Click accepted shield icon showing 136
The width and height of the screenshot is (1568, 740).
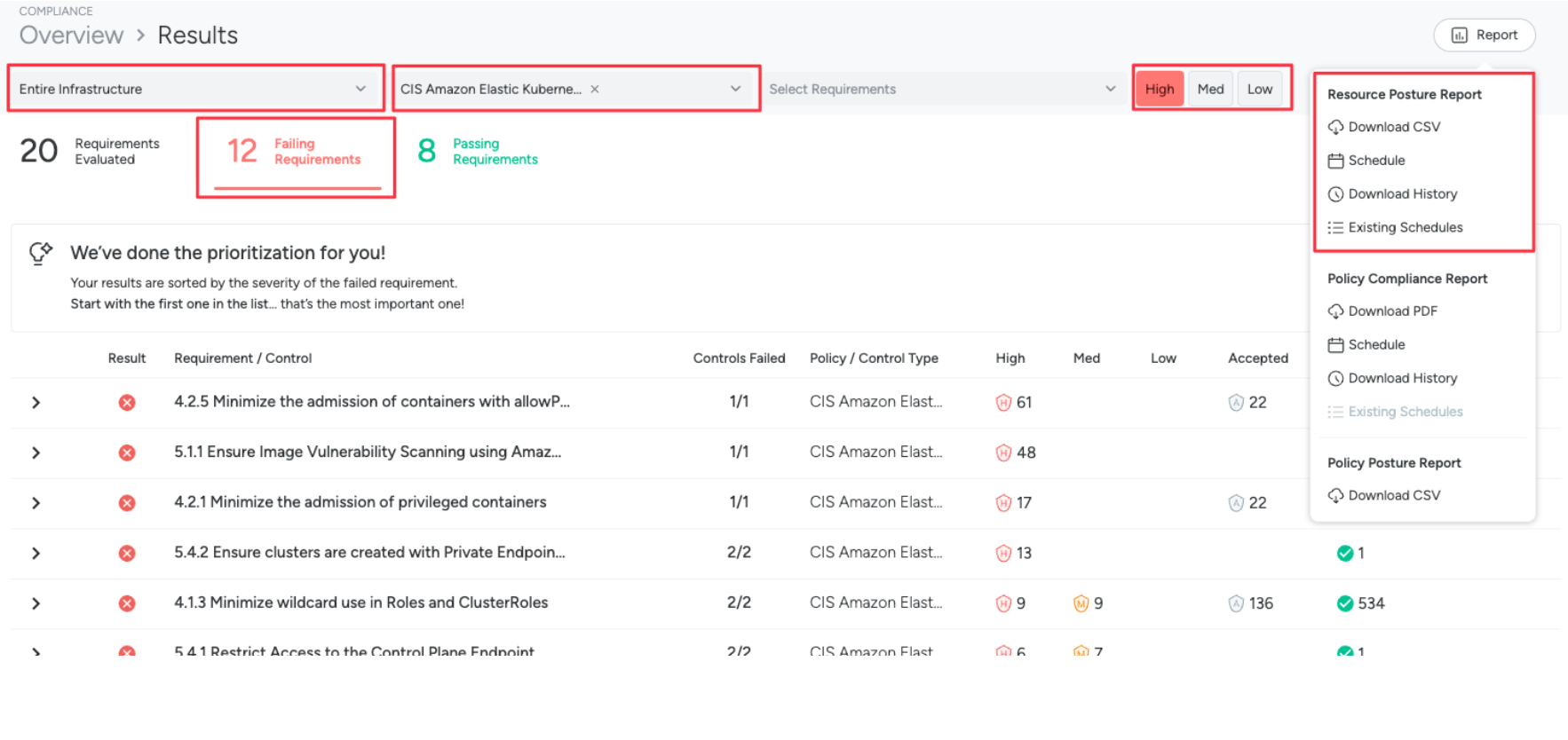tap(1236, 603)
